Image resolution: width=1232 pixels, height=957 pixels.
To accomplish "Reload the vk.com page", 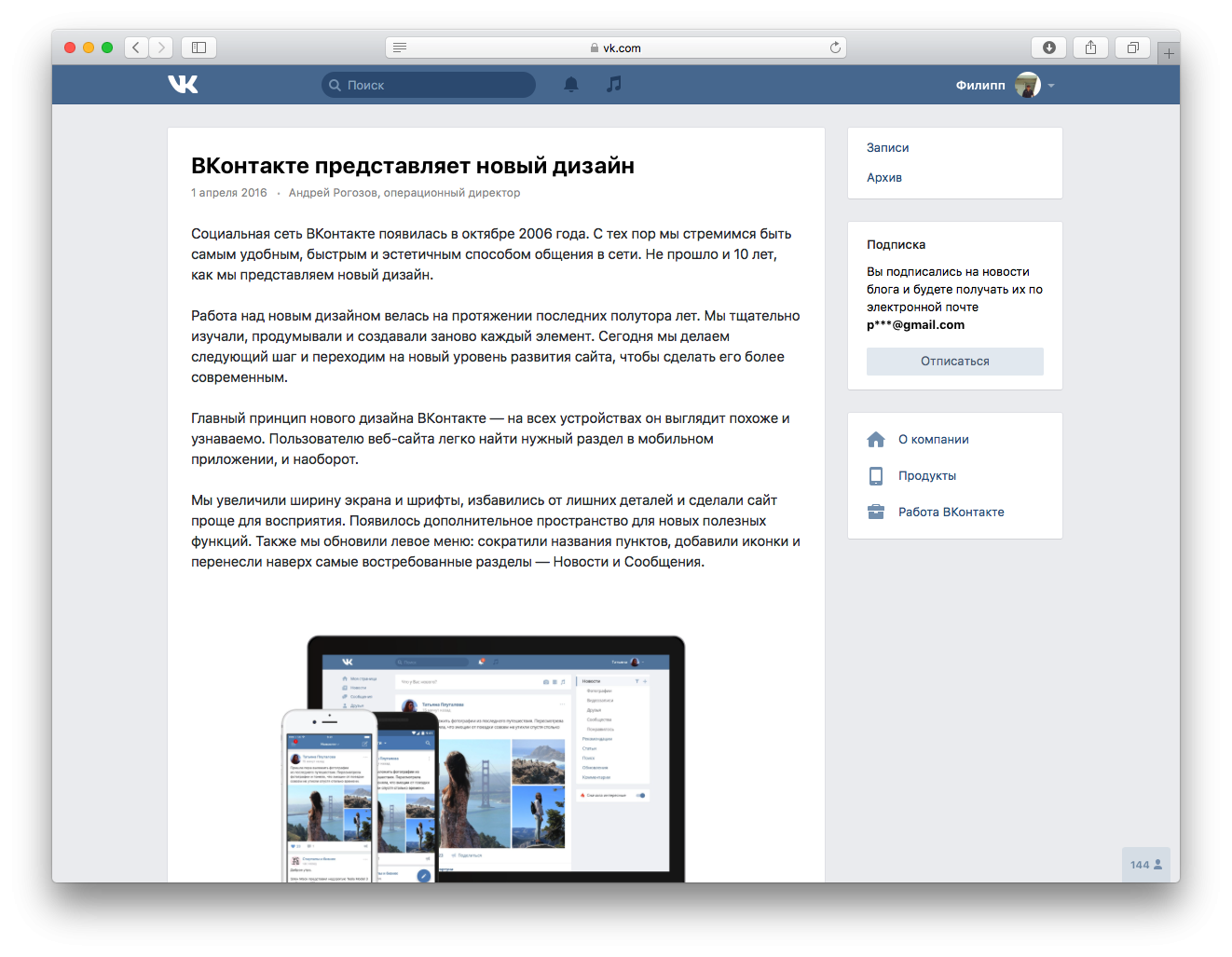I will pyautogui.click(x=835, y=48).
